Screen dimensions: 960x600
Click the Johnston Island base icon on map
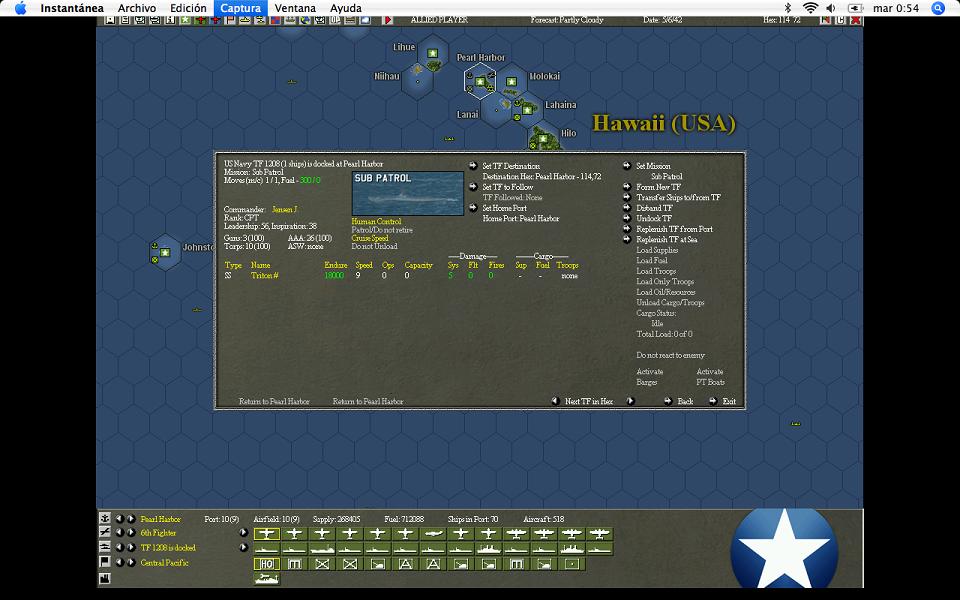tap(164, 252)
